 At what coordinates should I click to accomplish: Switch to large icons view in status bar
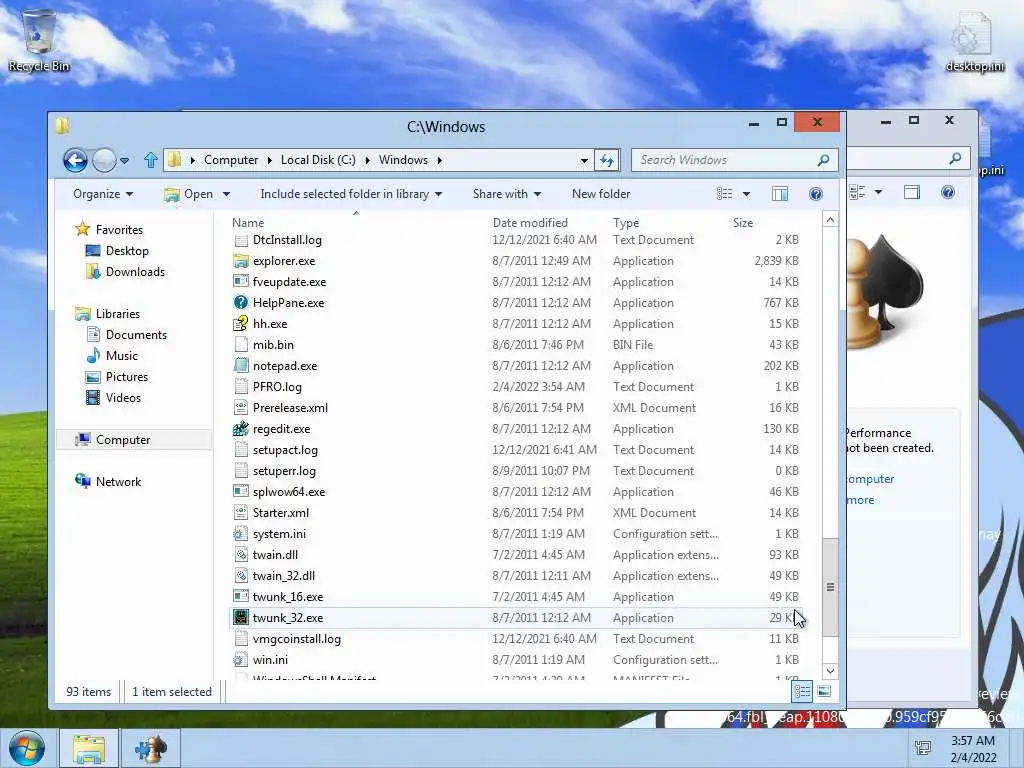tap(824, 691)
